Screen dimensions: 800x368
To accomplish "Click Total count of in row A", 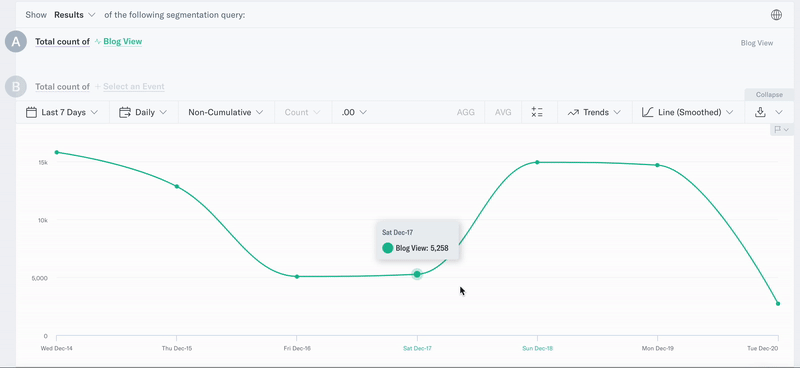I will (62, 42).
